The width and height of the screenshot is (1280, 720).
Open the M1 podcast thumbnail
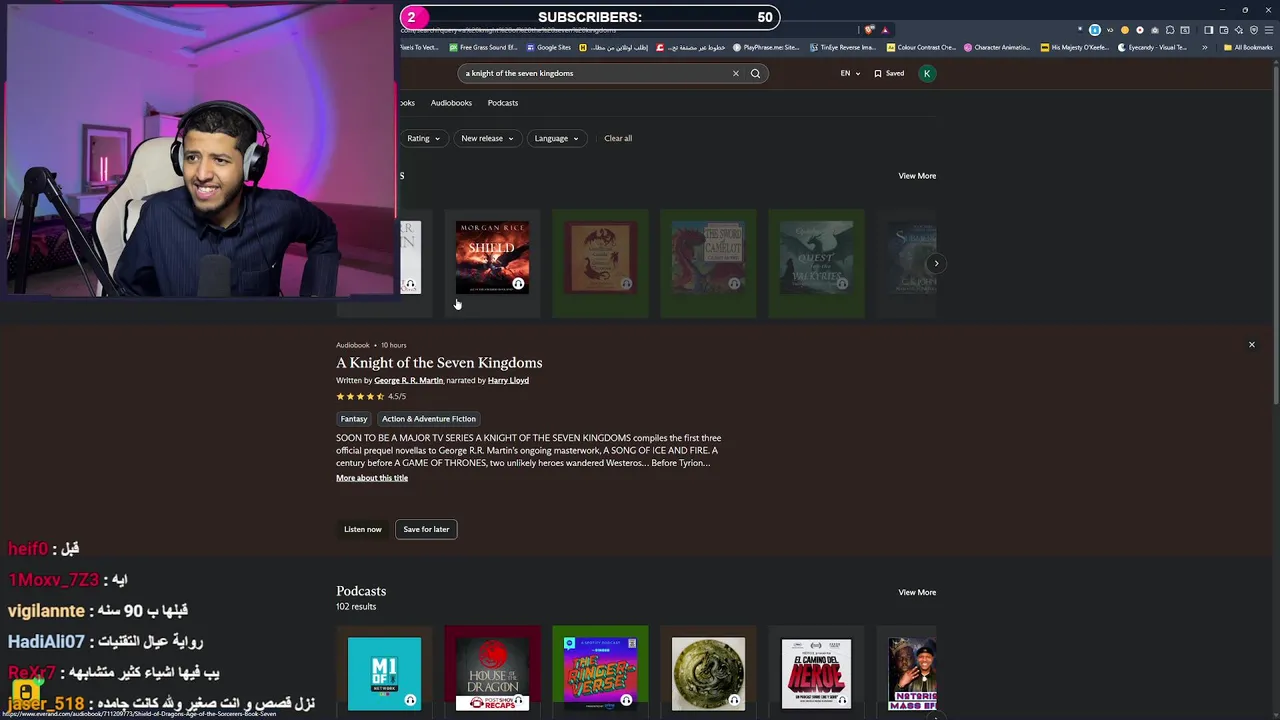(384, 674)
